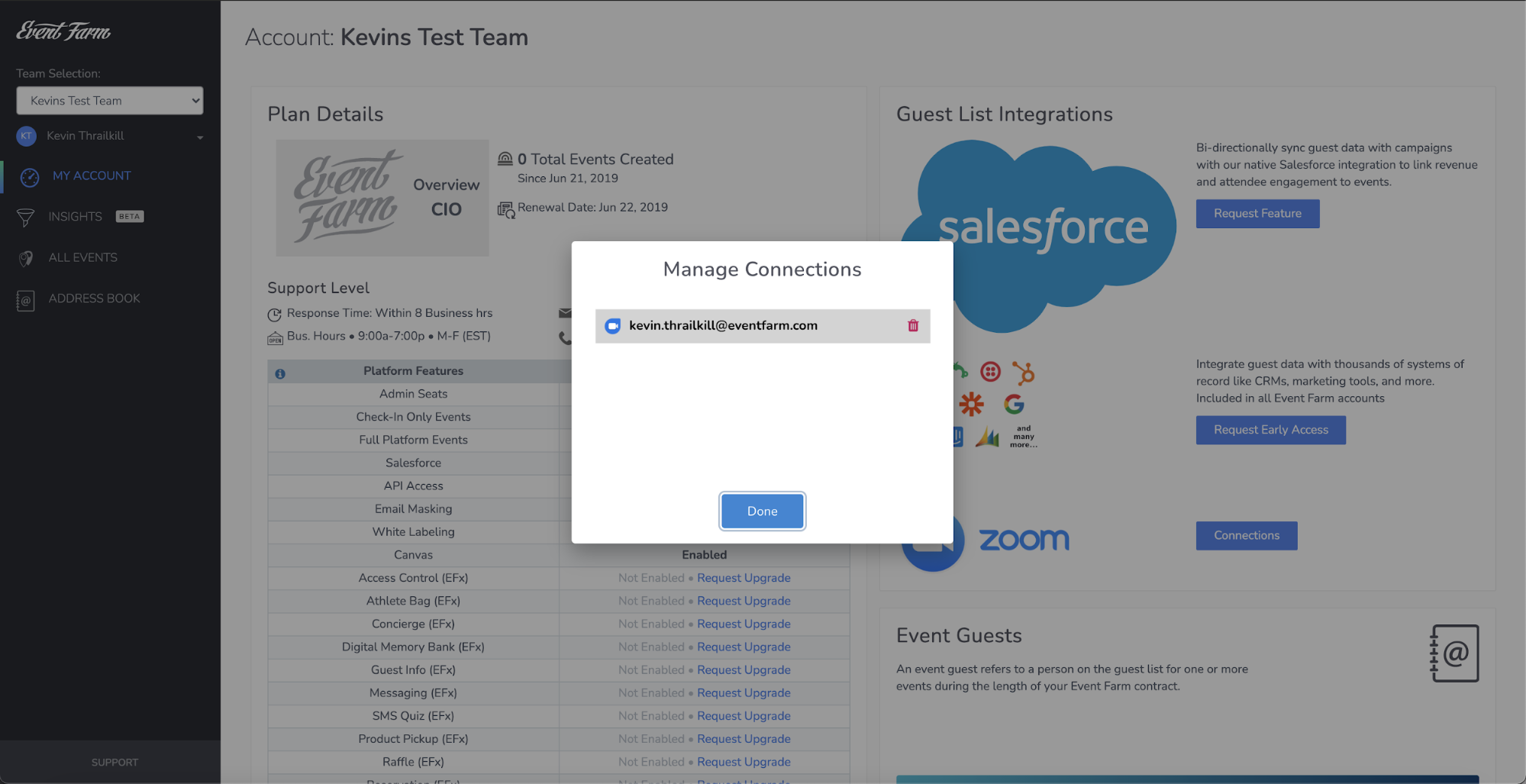Click the Microsoft Dynamics integration icon
Image resolution: width=1526 pixels, height=784 pixels.
(x=987, y=437)
